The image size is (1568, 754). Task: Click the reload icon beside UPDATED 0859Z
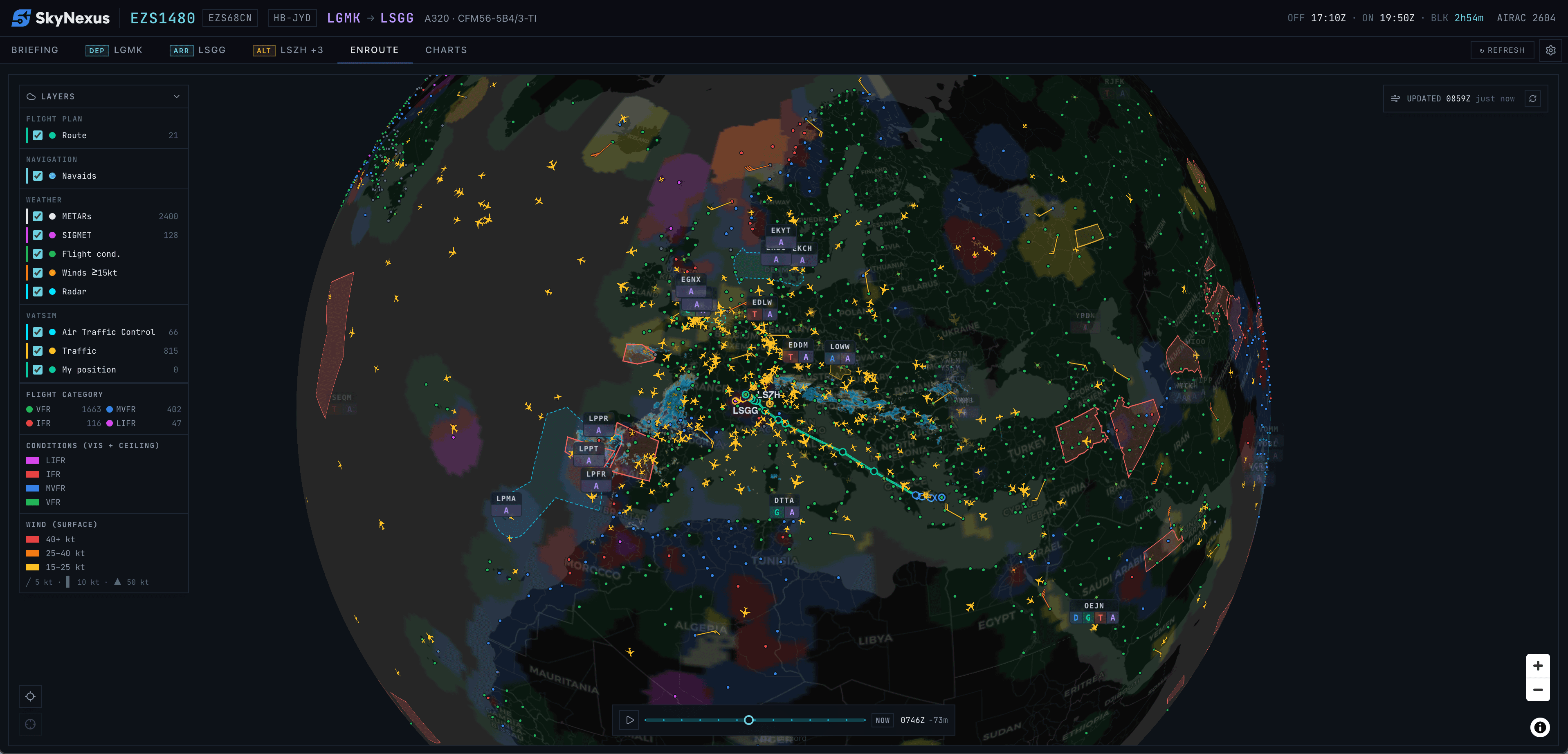(x=1533, y=99)
